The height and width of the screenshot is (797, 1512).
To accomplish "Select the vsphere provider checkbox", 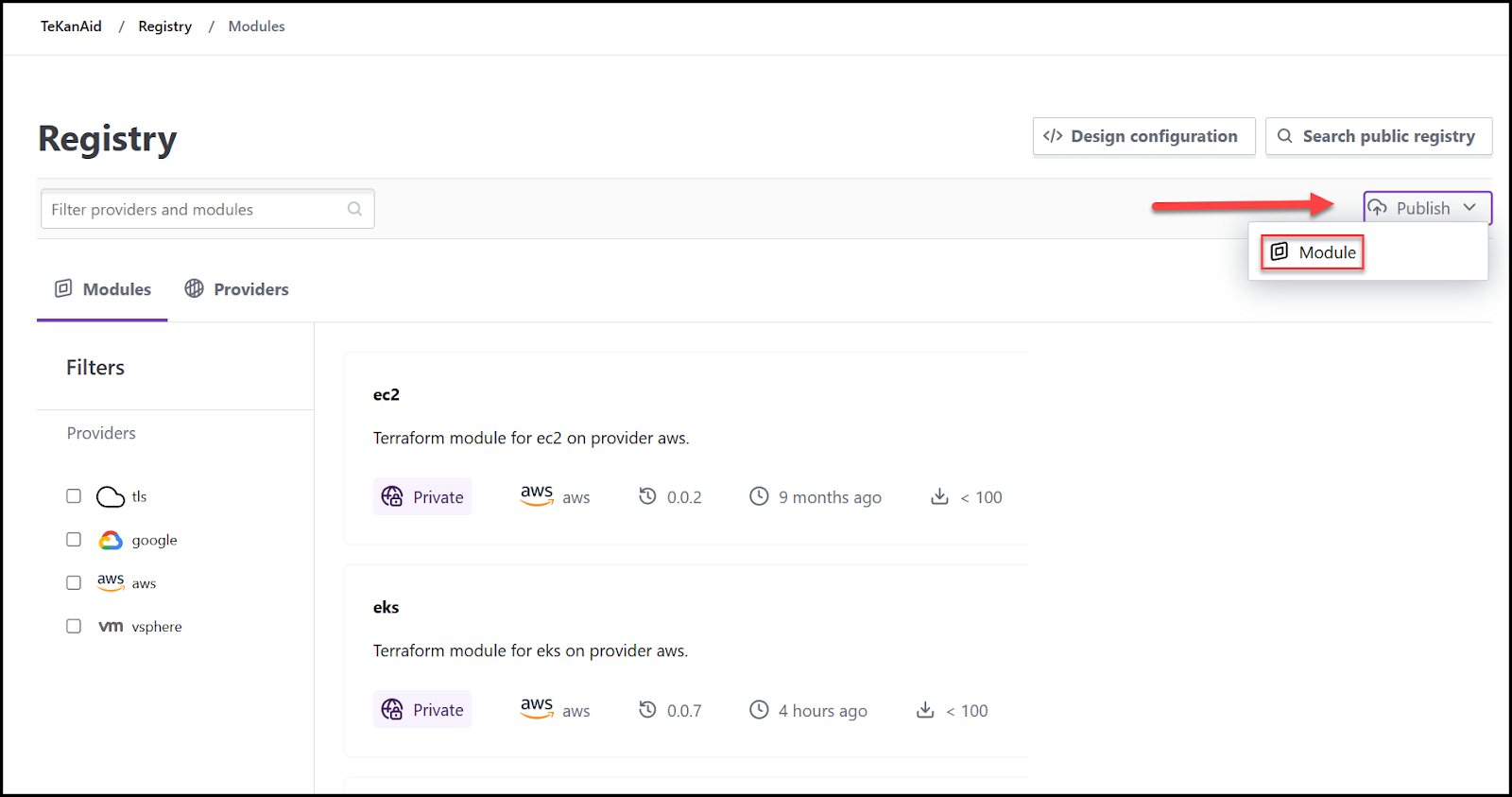I will [73, 625].
